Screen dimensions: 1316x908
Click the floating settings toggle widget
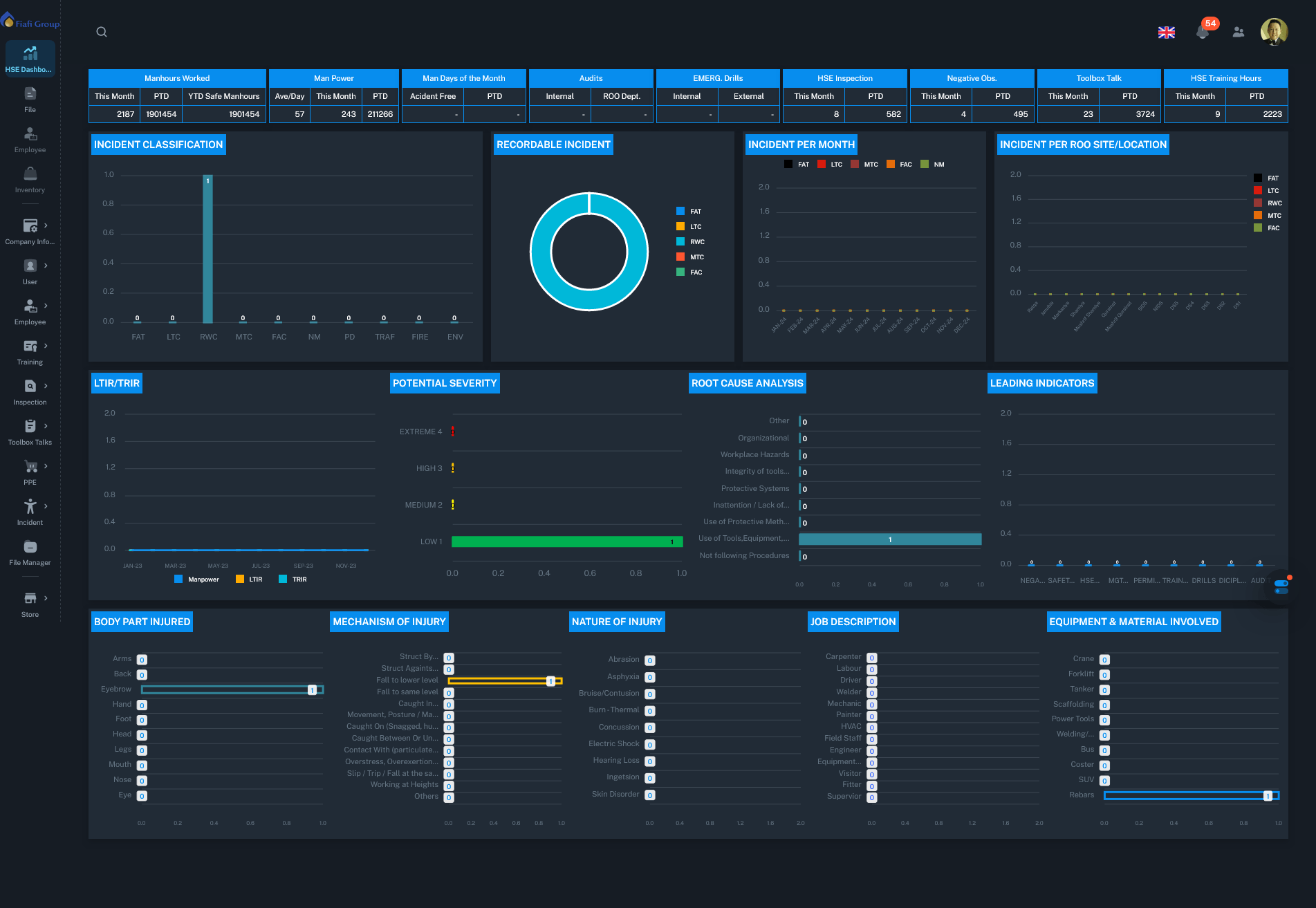[x=1281, y=586]
